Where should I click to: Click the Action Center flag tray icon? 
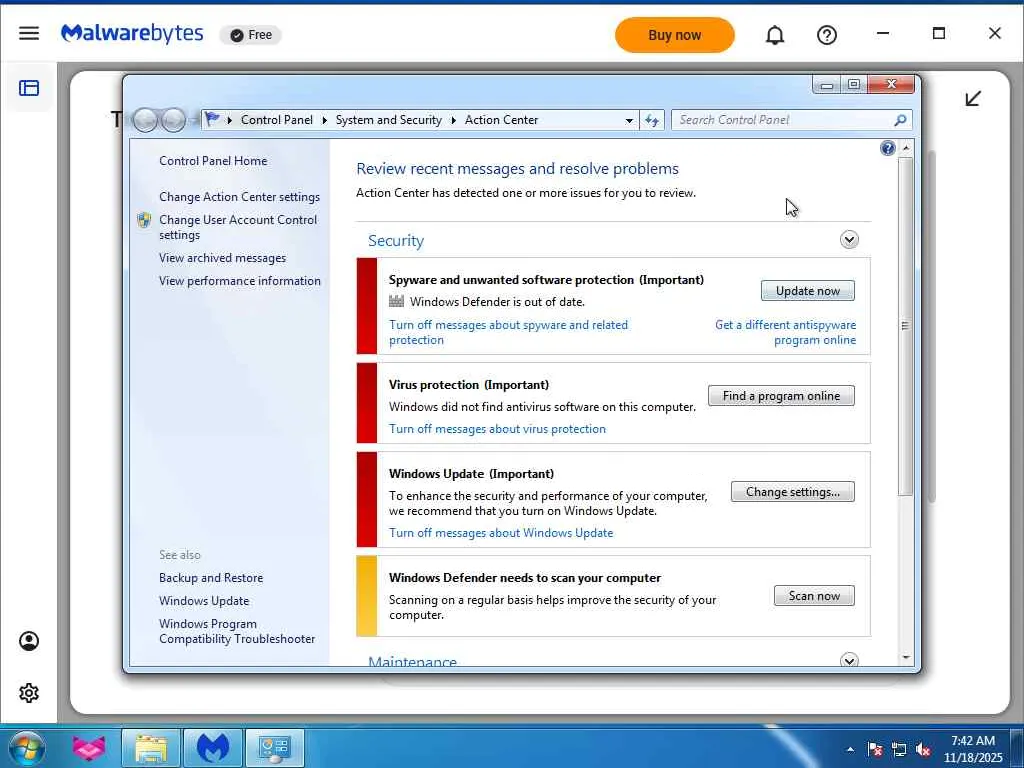coord(875,749)
